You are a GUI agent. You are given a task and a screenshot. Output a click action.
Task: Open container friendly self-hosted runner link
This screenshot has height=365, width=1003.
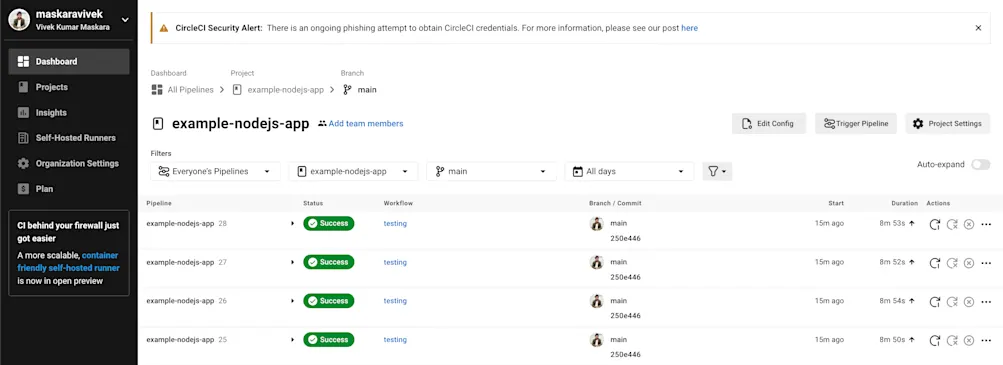pos(68,262)
